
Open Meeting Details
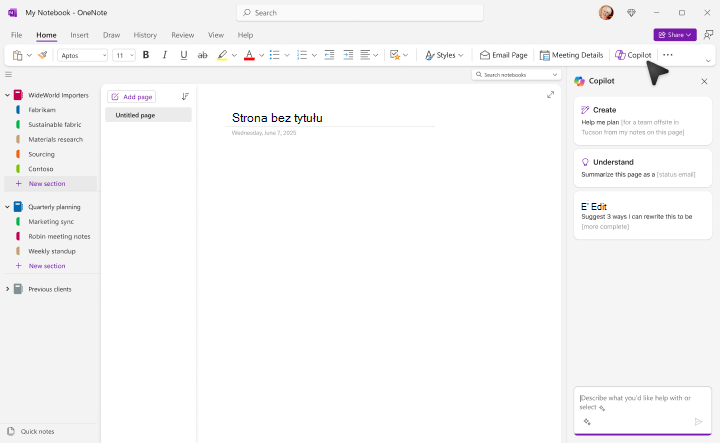click(x=571, y=55)
